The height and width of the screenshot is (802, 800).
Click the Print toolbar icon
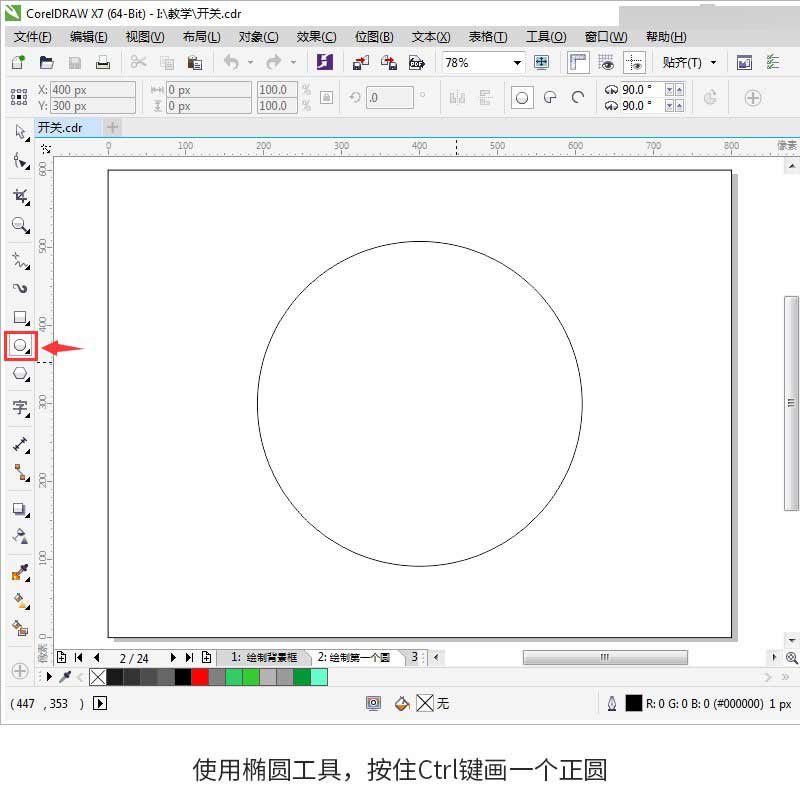click(103, 63)
